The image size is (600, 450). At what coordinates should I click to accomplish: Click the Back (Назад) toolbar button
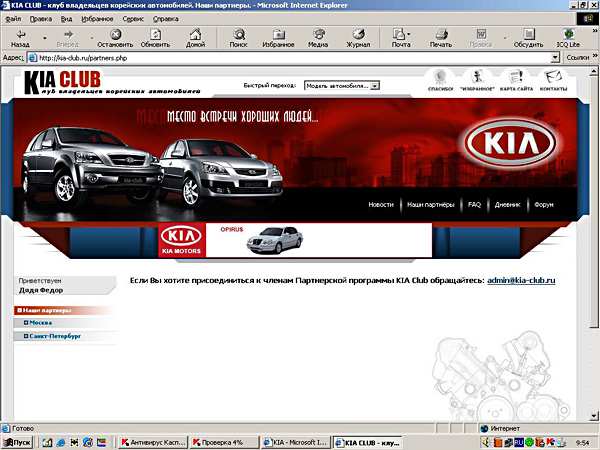point(19,38)
